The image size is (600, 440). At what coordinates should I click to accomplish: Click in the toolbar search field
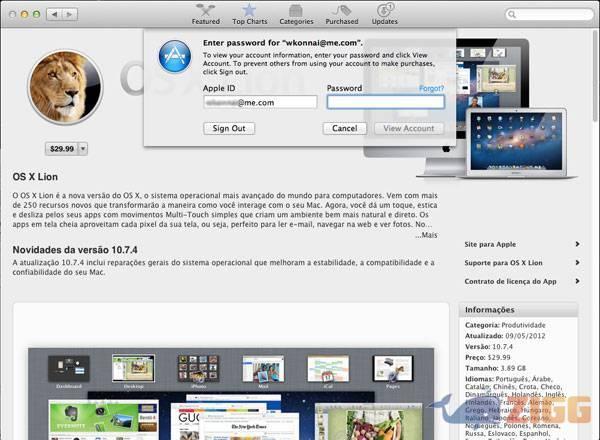[x=549, y=15]
